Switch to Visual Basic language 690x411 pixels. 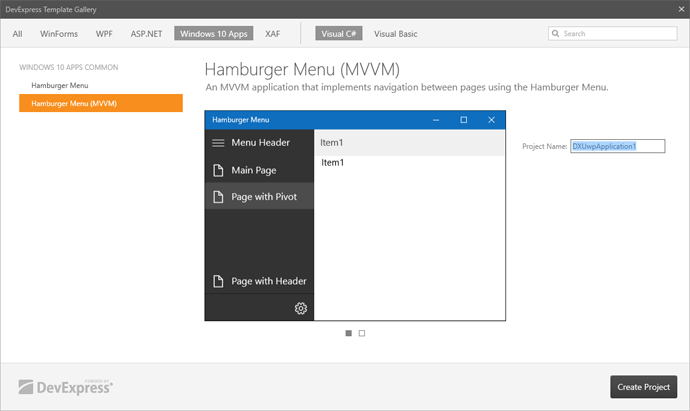coord(396,34)
